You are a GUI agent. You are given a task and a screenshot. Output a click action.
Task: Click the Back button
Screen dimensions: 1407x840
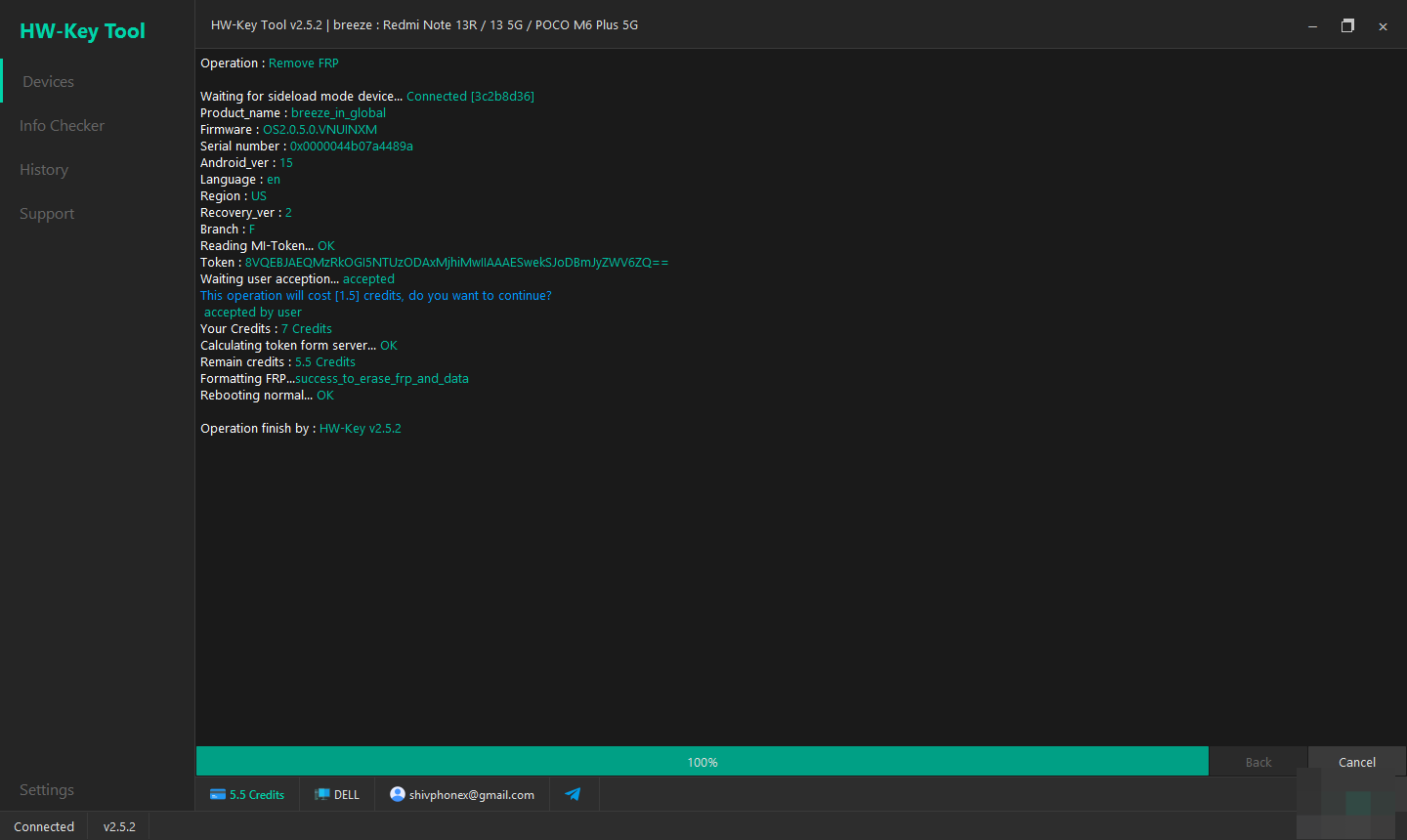(1258, 762)
